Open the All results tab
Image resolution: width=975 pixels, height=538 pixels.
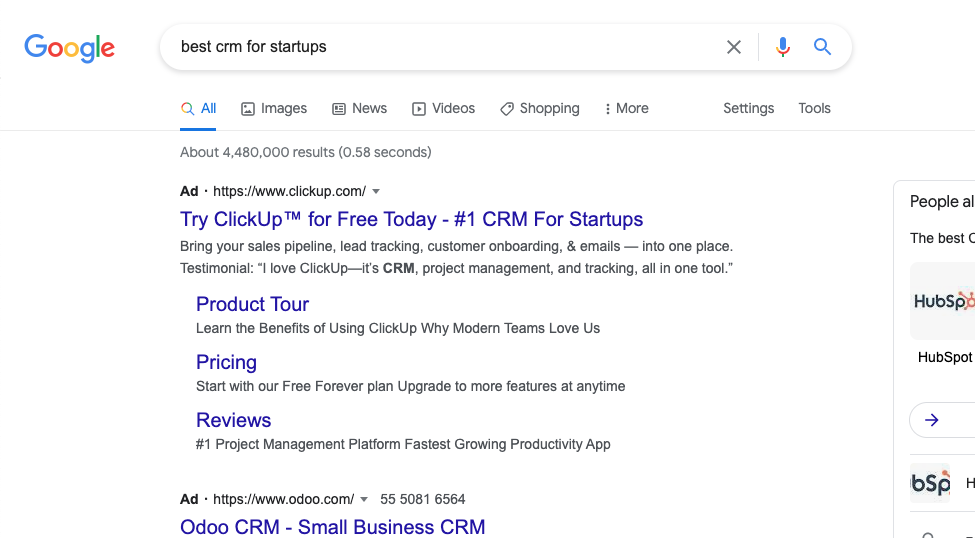point(198,108)
